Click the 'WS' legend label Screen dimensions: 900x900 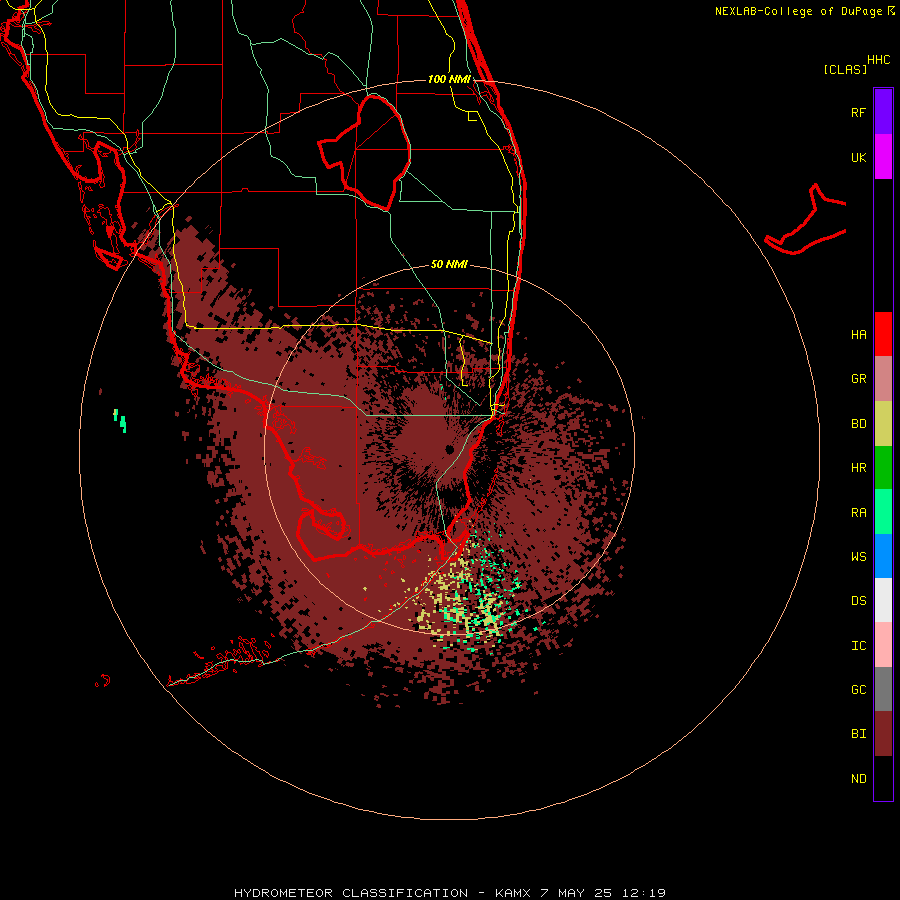pyautogui.click(x=858, y=557)
